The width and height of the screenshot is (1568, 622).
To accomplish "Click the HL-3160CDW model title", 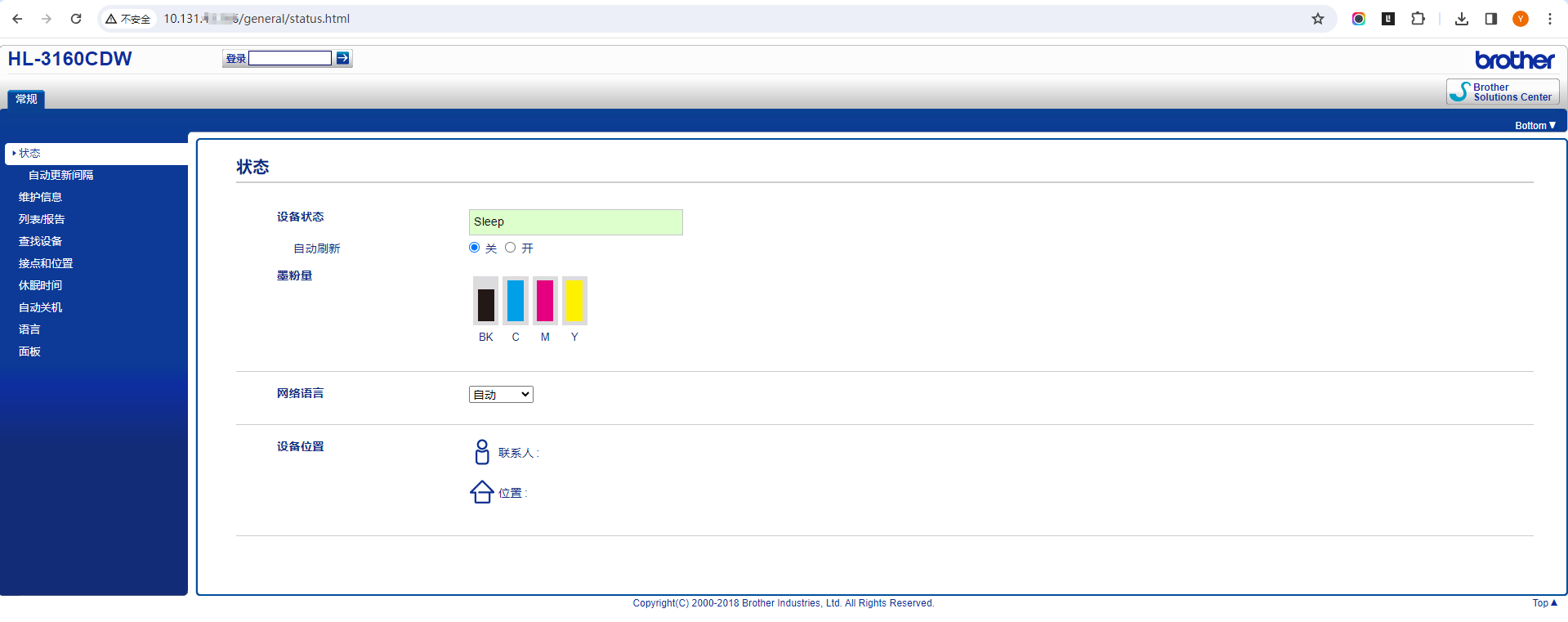I will click(x=69, y=59).
